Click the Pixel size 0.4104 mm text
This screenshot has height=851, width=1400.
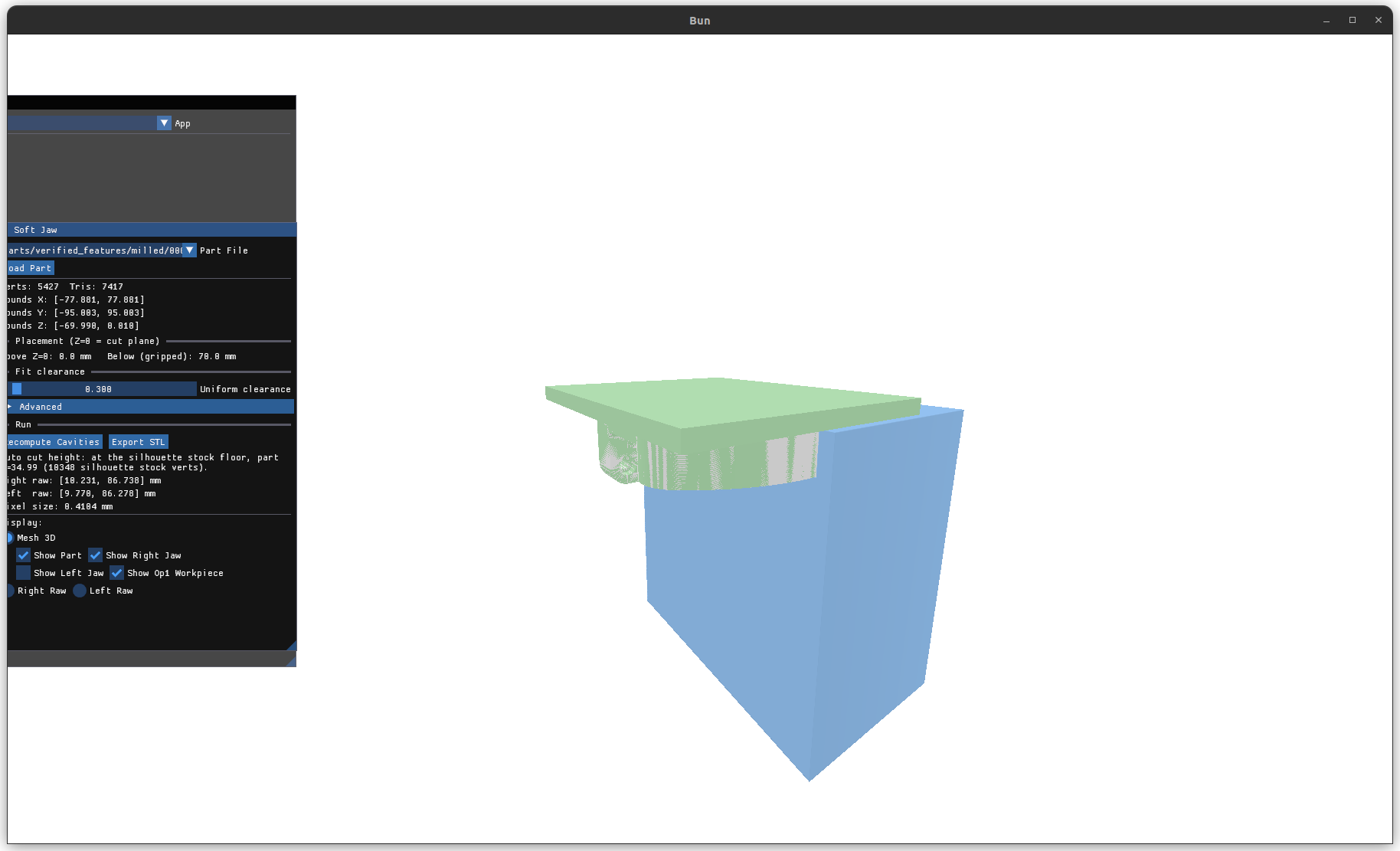click(x=61, y=506)
